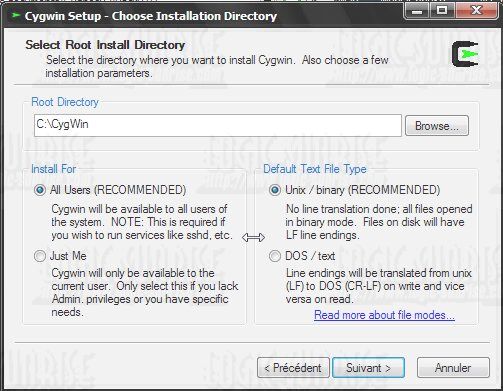
Task: Go back with the Précédent button
Action: click(x=293, y=368)
